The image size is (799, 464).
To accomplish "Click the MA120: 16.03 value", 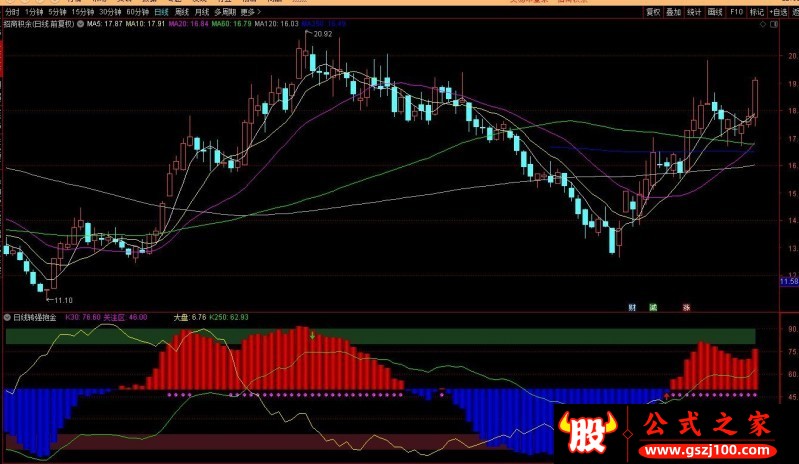I will [277, 24].
